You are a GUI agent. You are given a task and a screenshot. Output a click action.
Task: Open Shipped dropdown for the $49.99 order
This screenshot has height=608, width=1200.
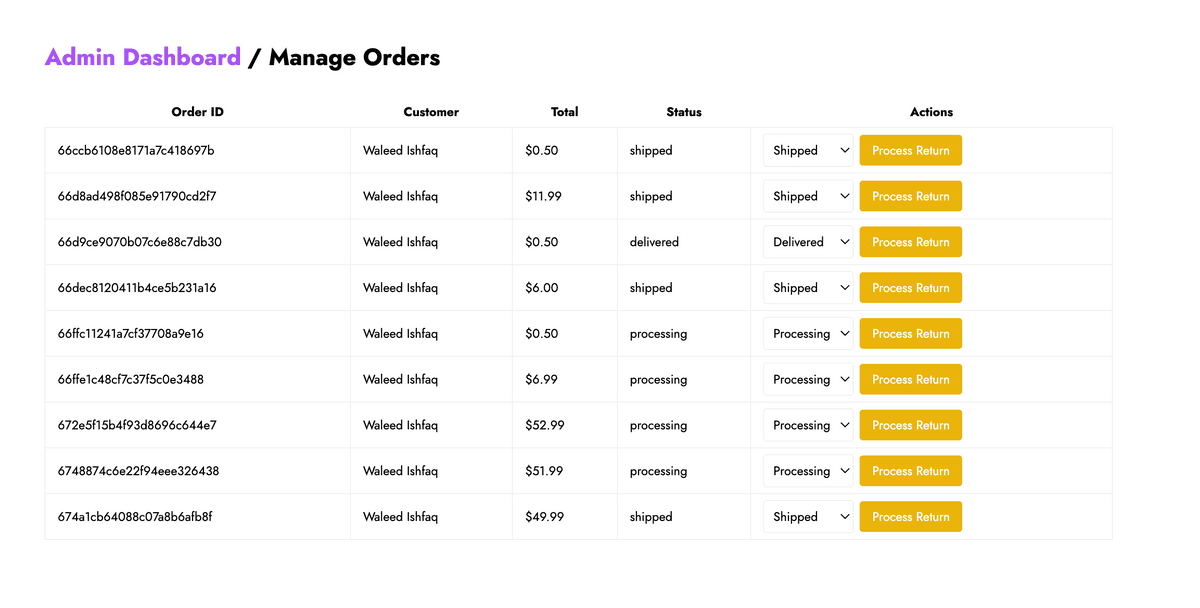click(808, 517)
